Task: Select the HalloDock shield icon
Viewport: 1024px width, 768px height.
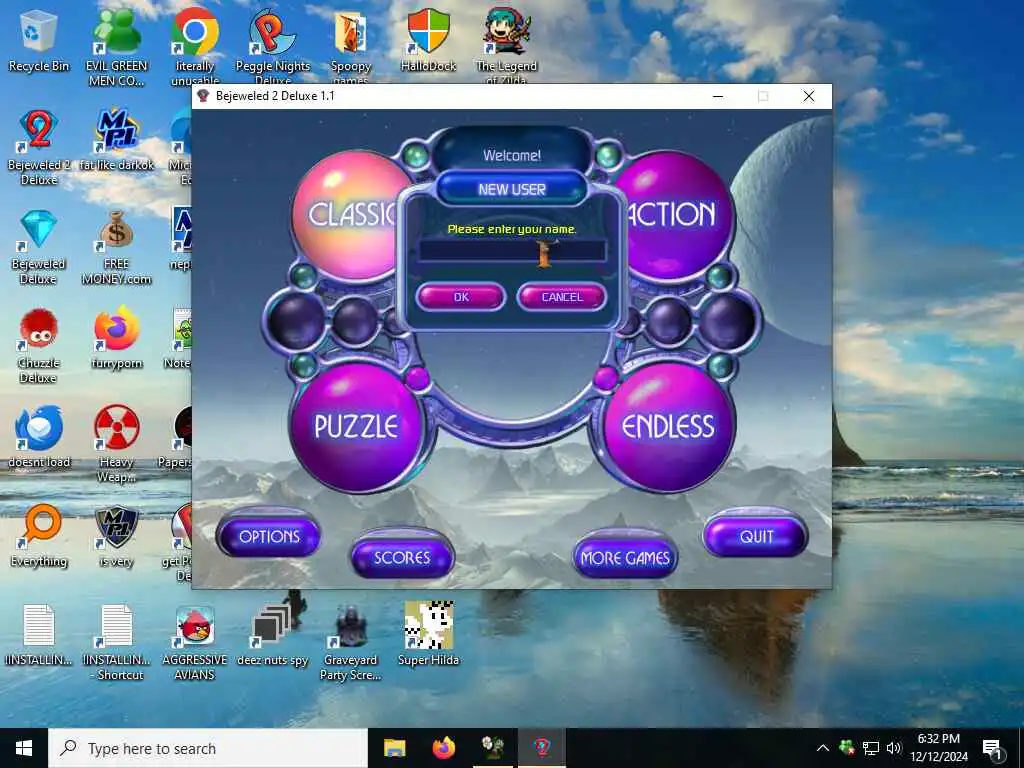Action: 428,40
